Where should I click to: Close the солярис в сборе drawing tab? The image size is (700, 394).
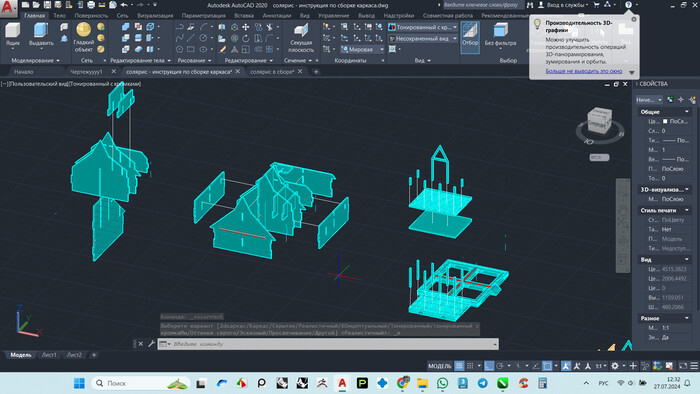(300, 71)
